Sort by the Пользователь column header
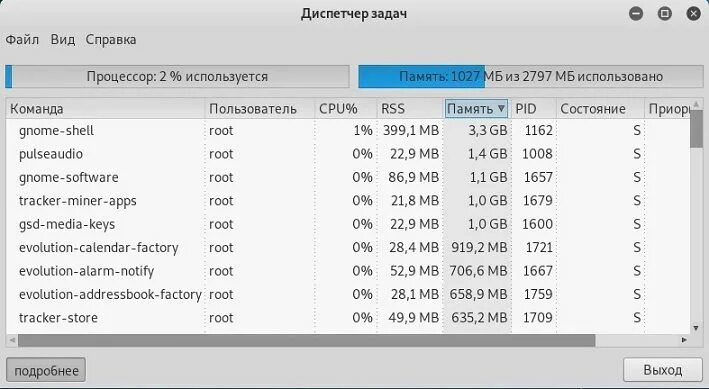 point(260,109)
